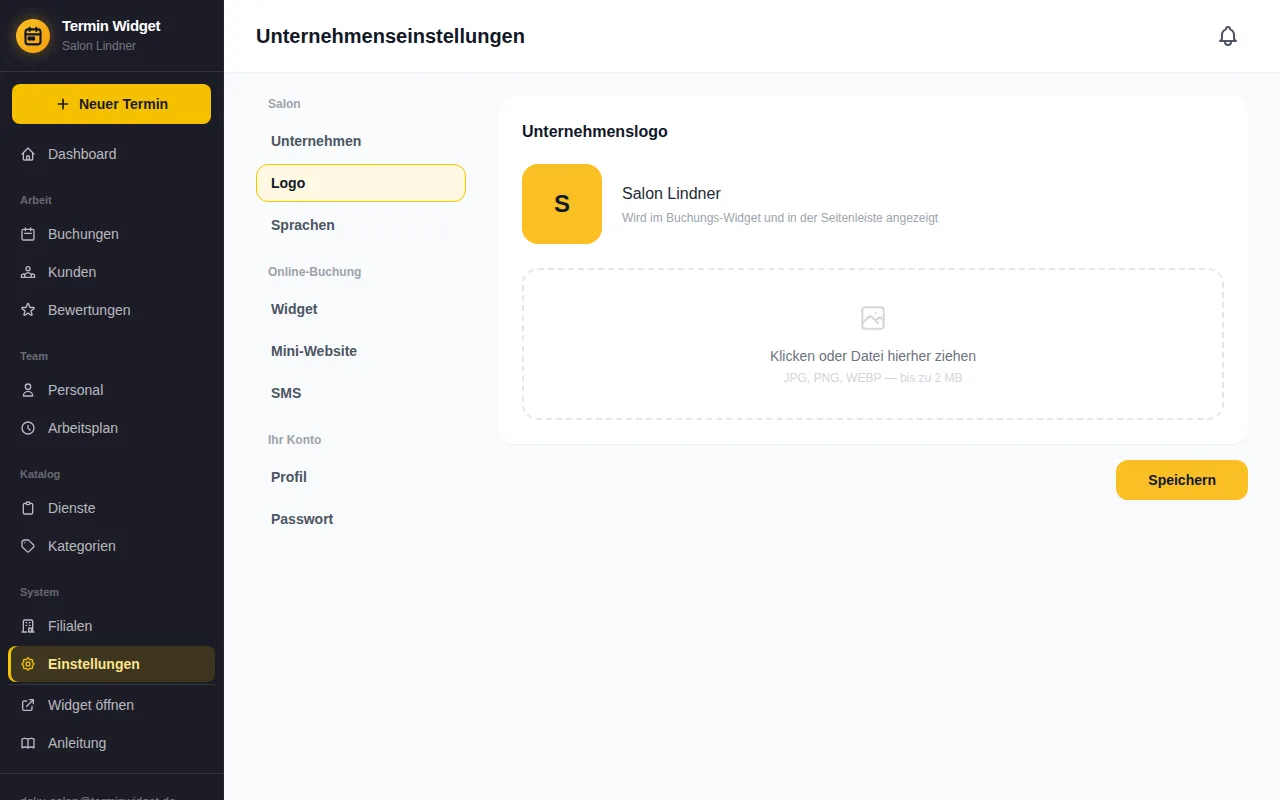Open notifications with the bell icon

click(x=1228, y=36)
